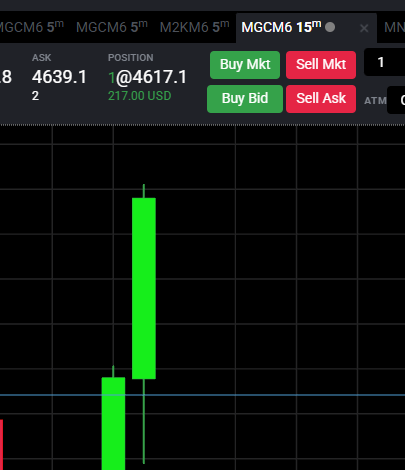
Task: Click the Buy Mkt button
Action: click(x=245, y=65)
